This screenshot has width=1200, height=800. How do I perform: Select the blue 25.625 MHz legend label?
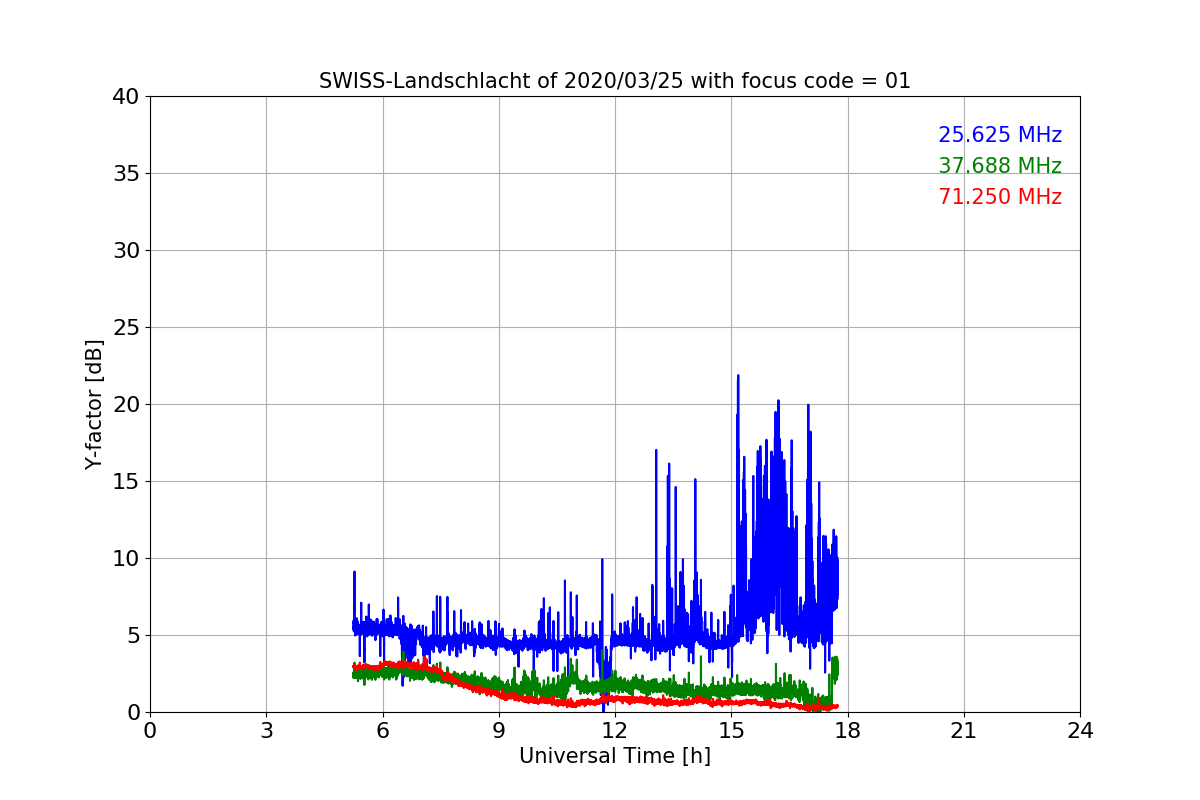pos(1000,135)
